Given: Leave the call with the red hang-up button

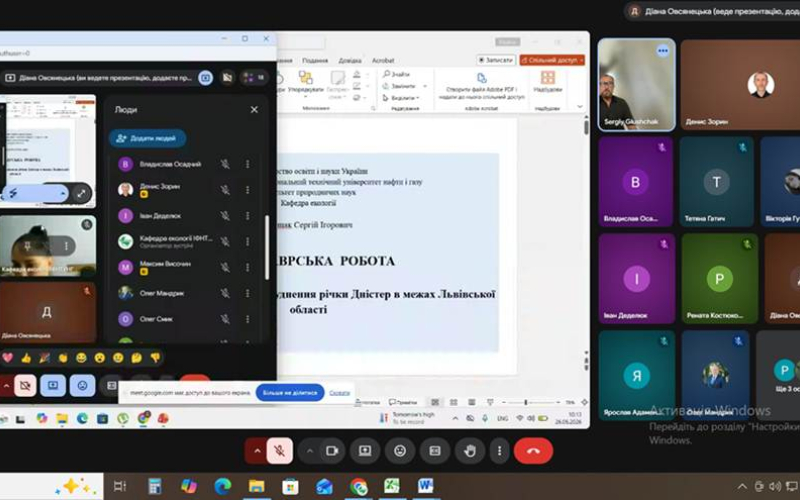Looking at the screenshot, I should click(x=533, y=451).
